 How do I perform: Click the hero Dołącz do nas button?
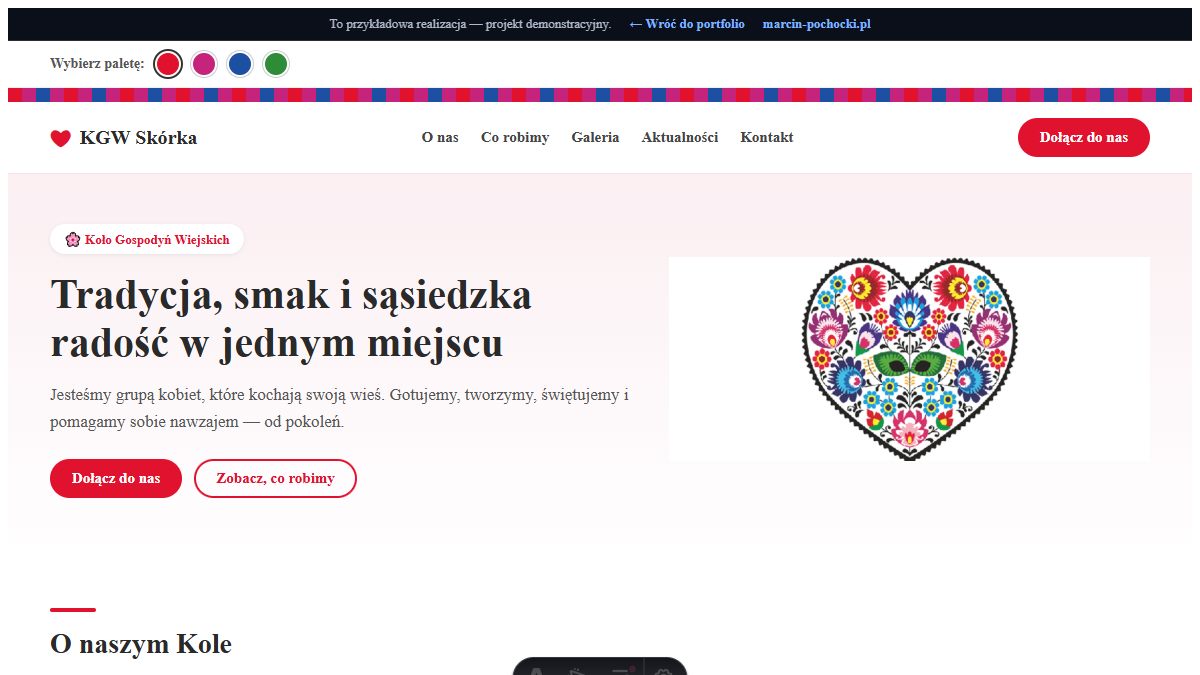pos(116,479)
